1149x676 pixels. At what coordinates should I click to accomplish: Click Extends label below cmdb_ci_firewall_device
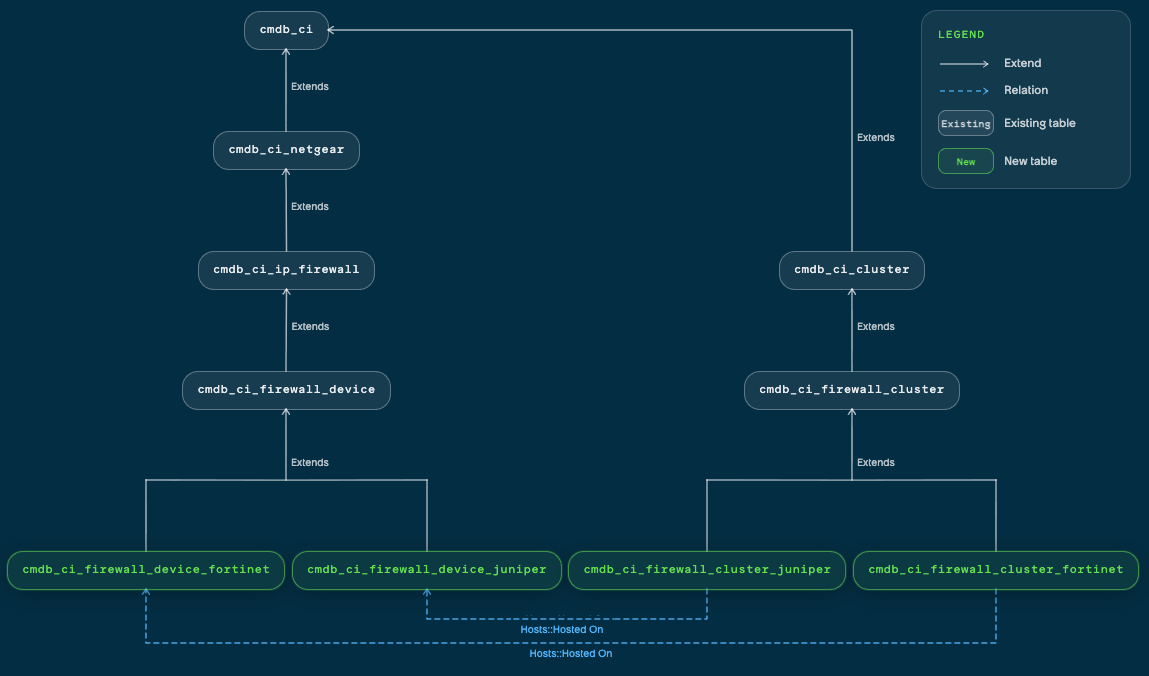tap(309, 463)
